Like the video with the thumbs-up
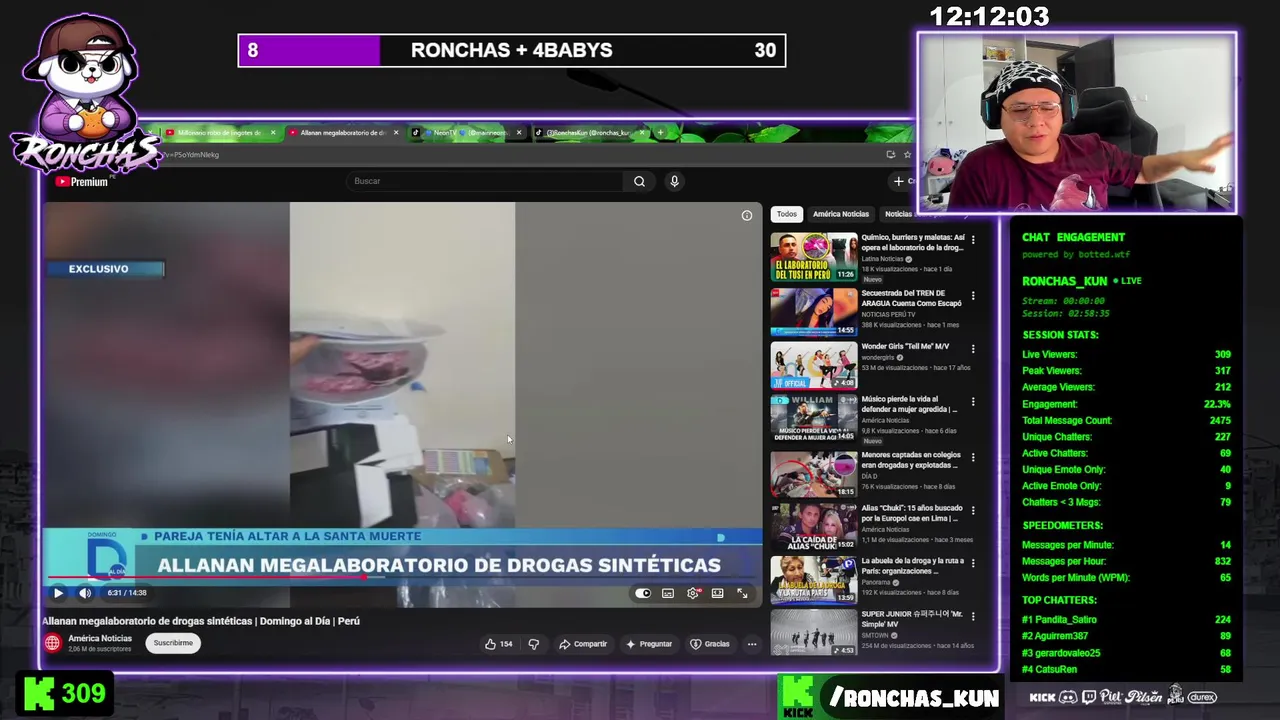The image size is (1280, 720). click(498, 644)
